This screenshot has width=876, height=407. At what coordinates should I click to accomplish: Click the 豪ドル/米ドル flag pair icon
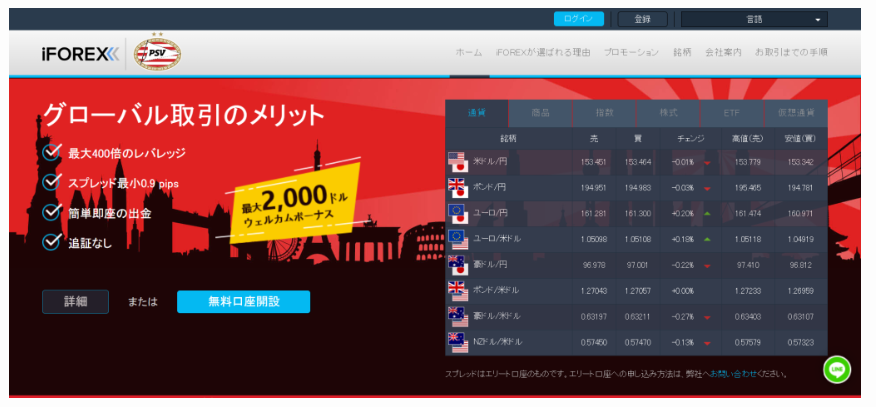tap(458, 317)
